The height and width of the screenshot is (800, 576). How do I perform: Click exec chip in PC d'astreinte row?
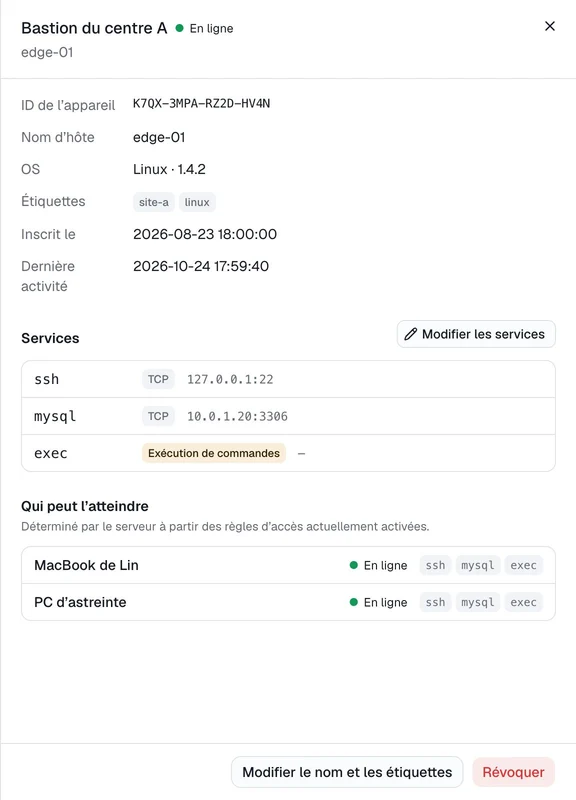click(523, 602)
